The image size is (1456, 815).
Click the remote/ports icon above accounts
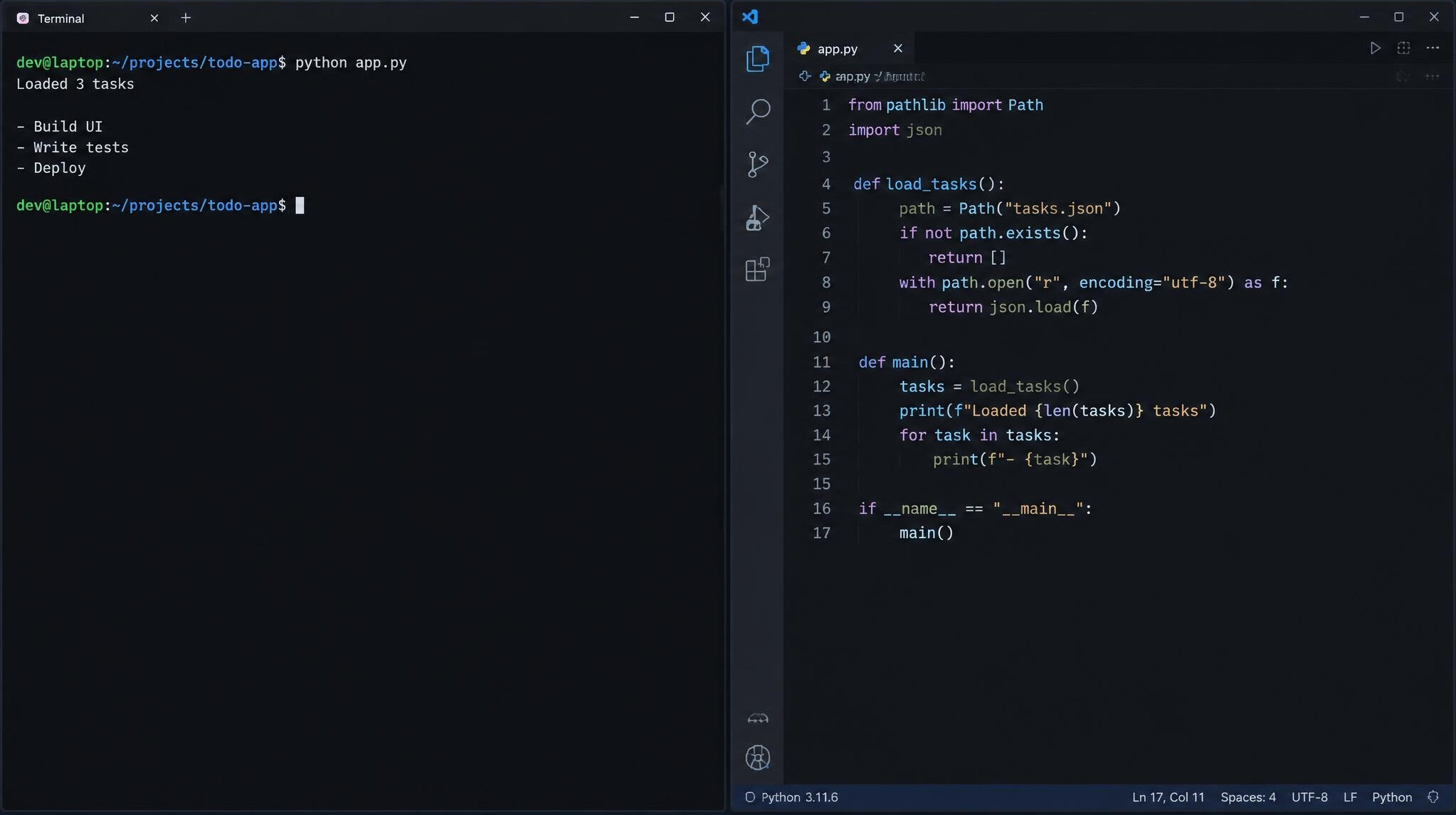(x=757, y=719)
